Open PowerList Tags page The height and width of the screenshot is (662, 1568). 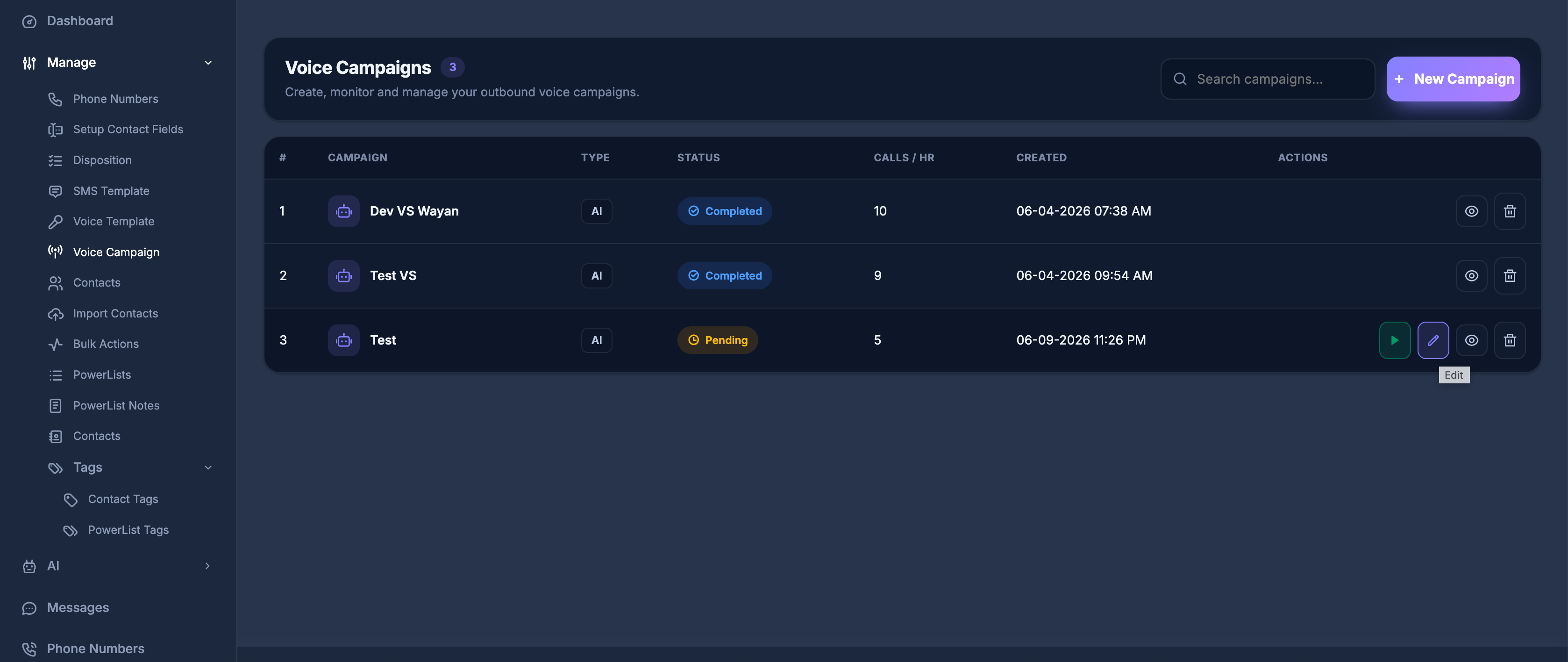click(x=128, y=530)
